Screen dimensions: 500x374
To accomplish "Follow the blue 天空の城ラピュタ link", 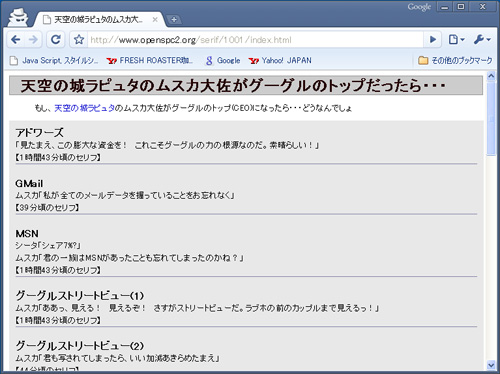I will coord(84,108).
